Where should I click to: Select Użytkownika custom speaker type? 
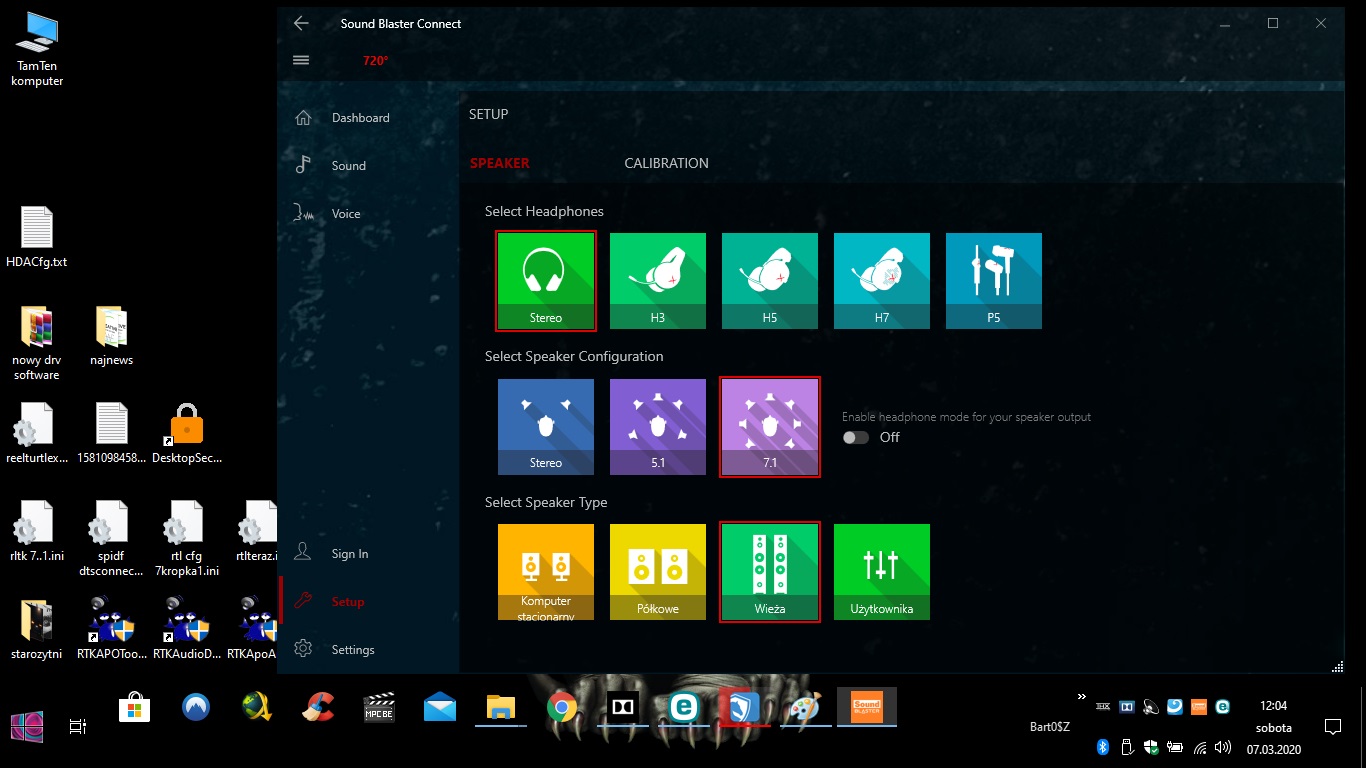point(882,572)
